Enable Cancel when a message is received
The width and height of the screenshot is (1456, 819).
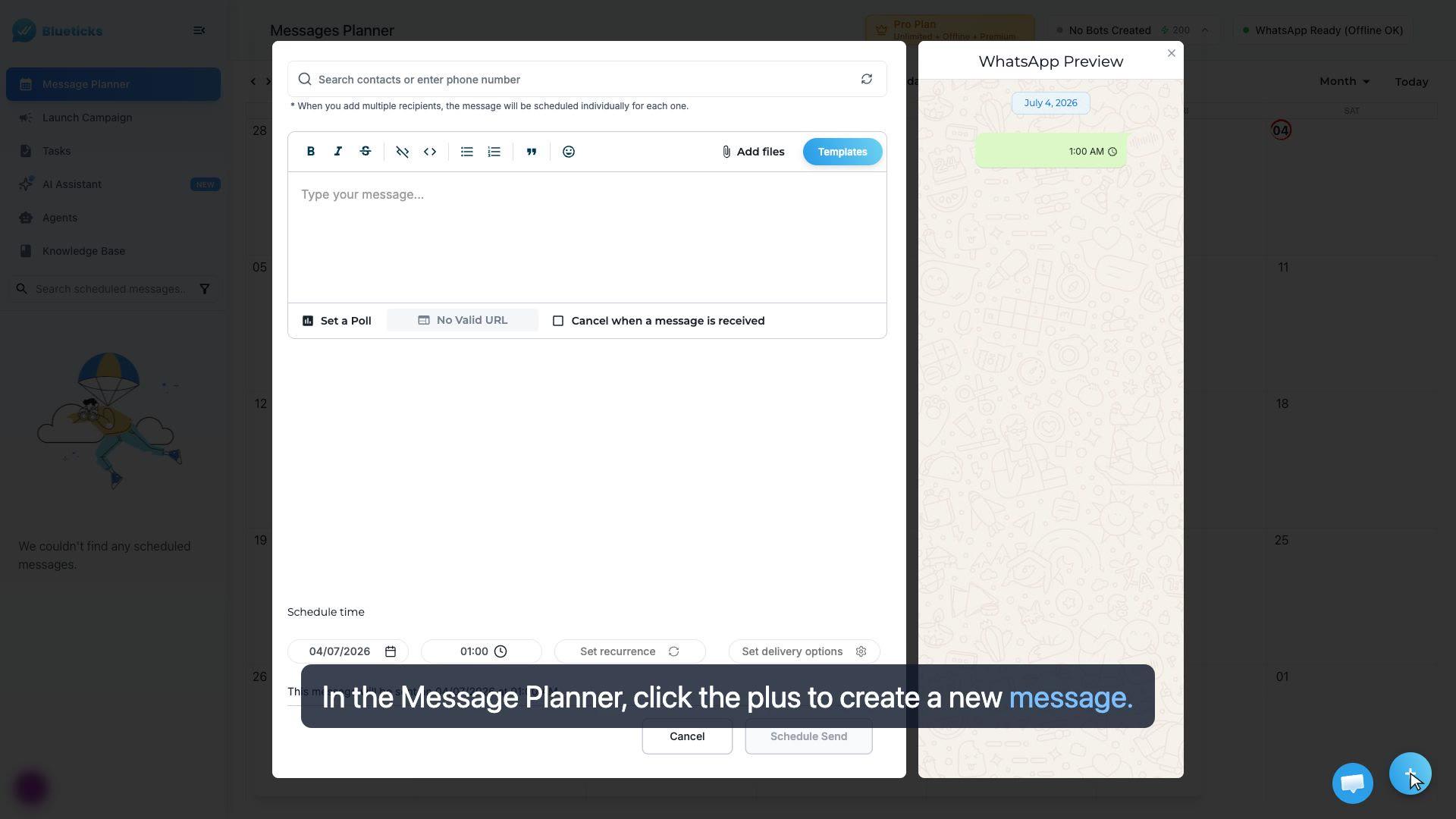(558, 321)
